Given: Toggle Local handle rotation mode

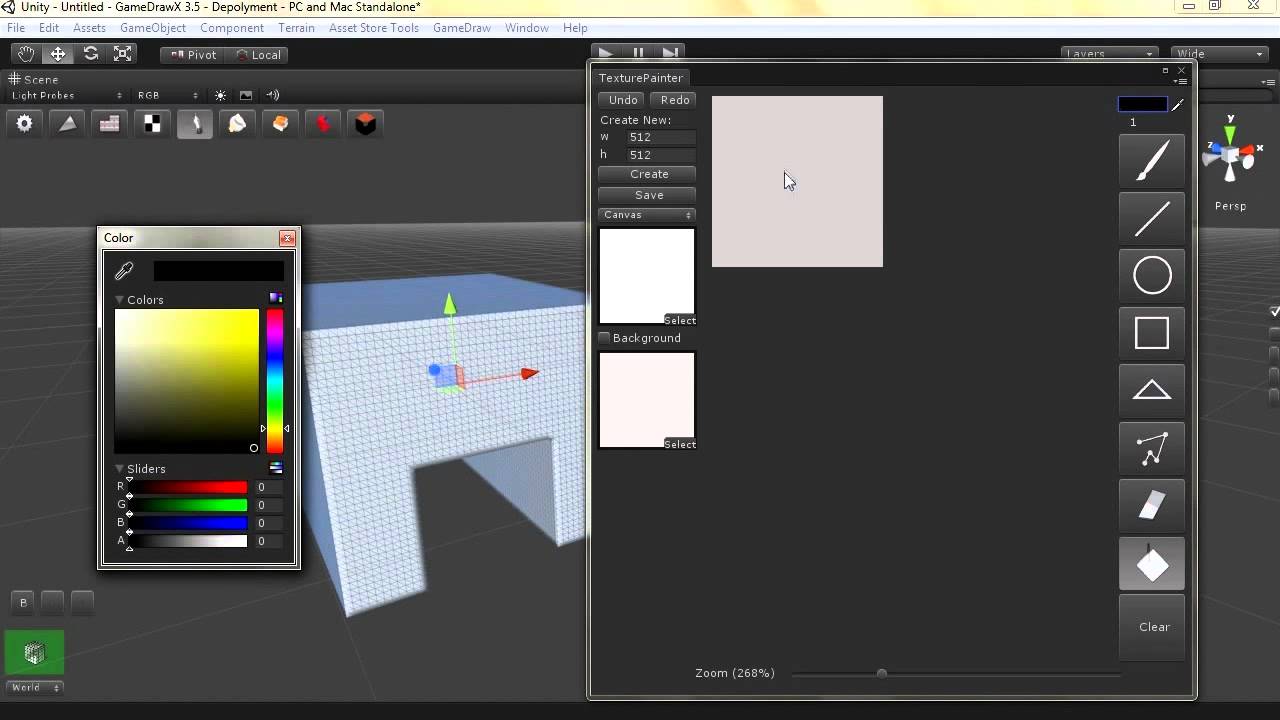Looking at the screenshot, I should pos(258,55).
